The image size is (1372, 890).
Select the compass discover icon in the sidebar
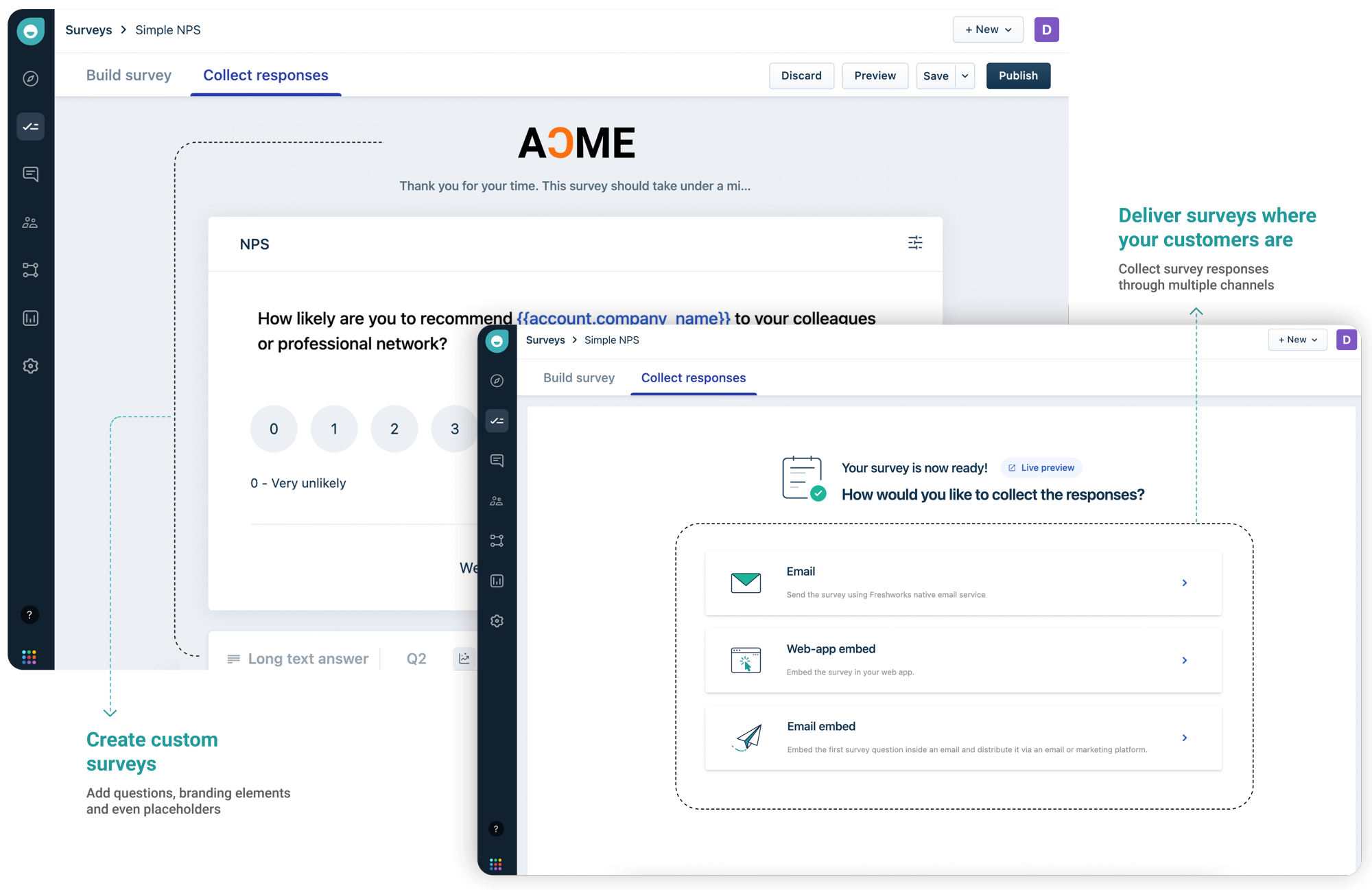[30, 78]
